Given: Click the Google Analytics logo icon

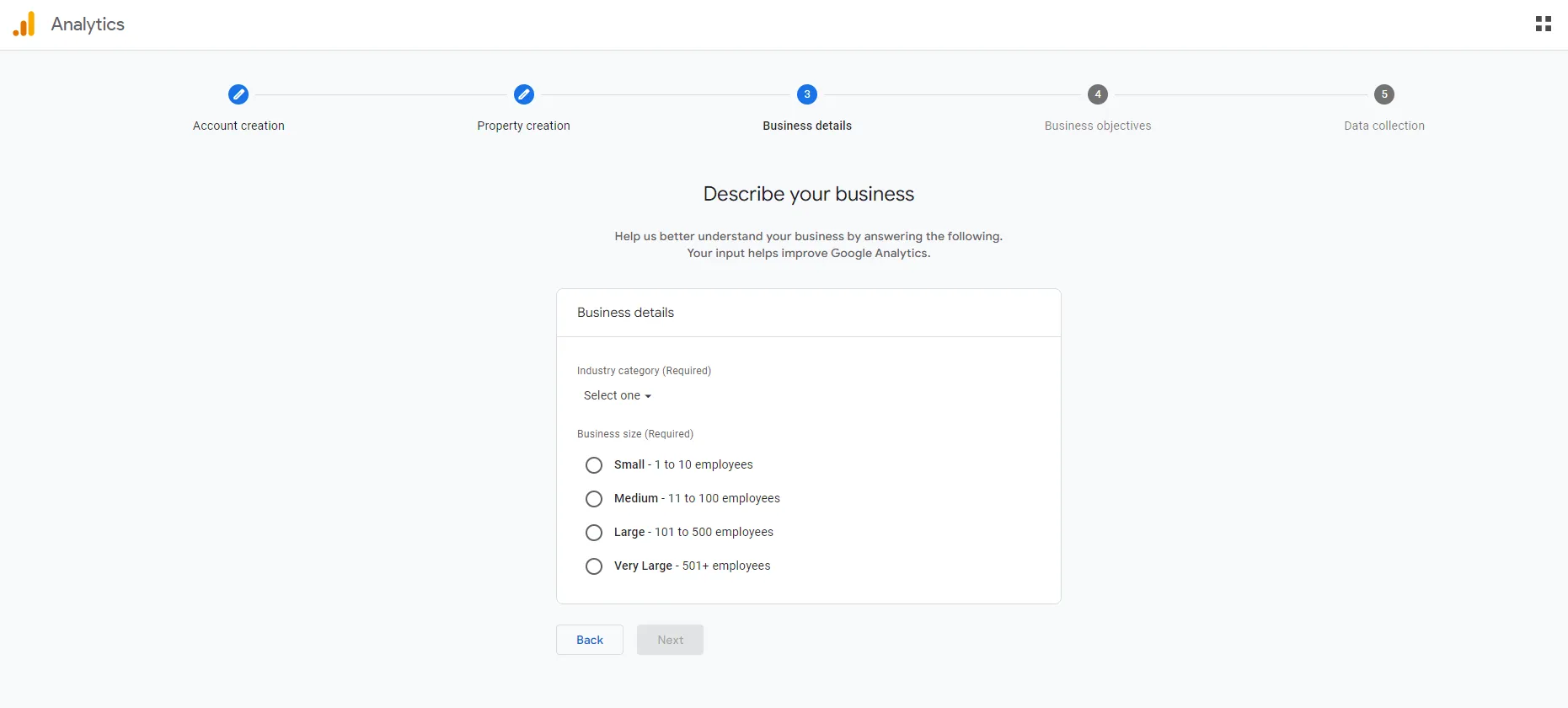Looking at the screenshot, I should pos(24,24).
